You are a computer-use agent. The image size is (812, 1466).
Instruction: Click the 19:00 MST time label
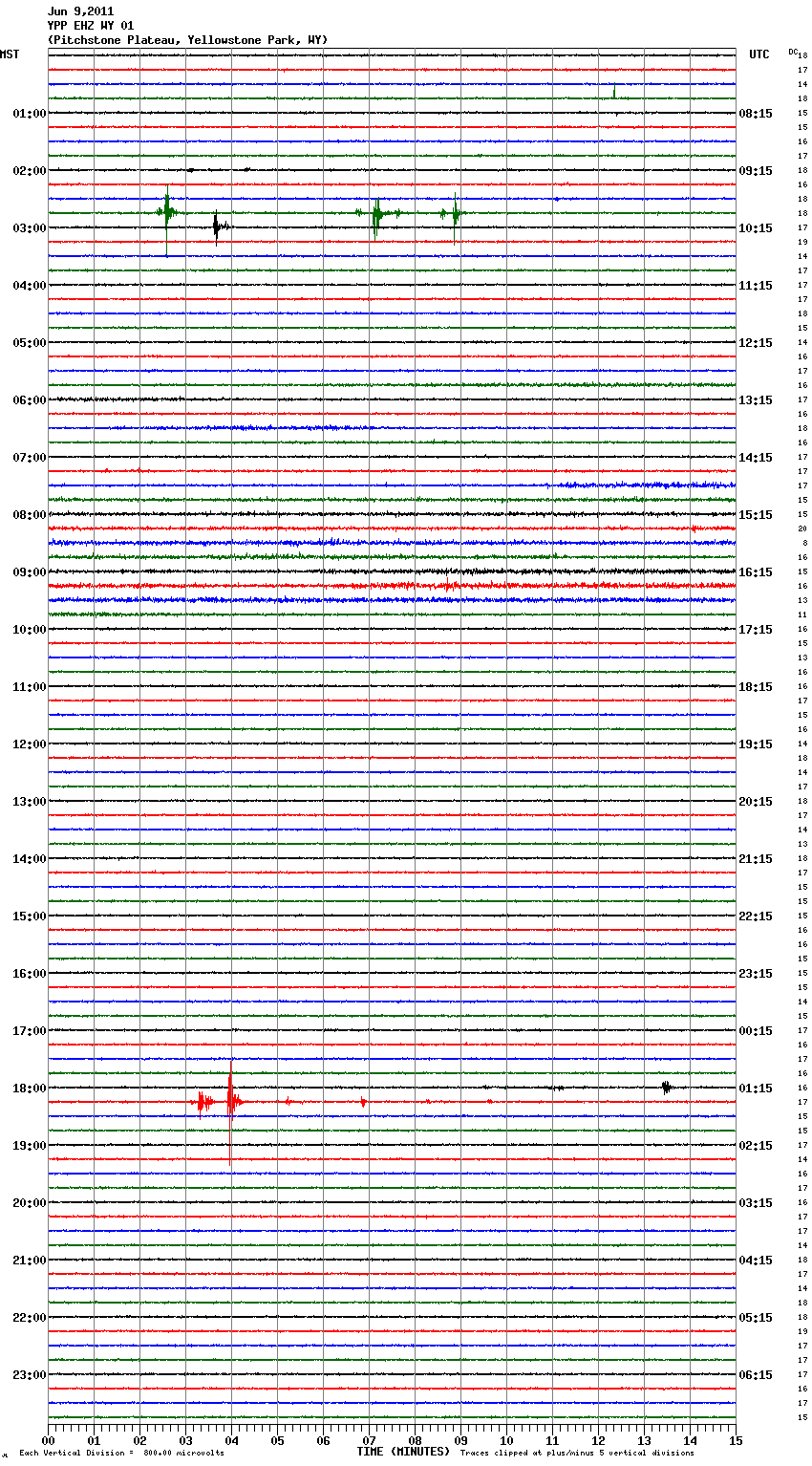[30, 1146]
